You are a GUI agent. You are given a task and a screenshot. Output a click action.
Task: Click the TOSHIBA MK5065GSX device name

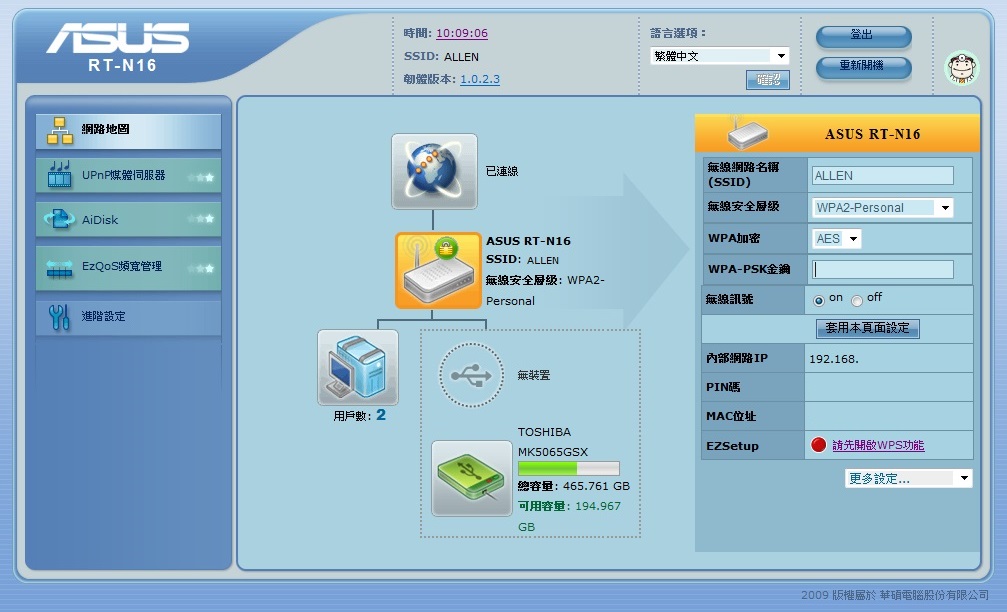pos(553,442)
